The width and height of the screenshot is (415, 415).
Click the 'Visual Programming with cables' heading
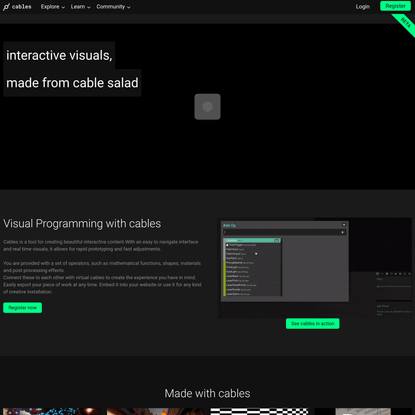tap(82, 224)
